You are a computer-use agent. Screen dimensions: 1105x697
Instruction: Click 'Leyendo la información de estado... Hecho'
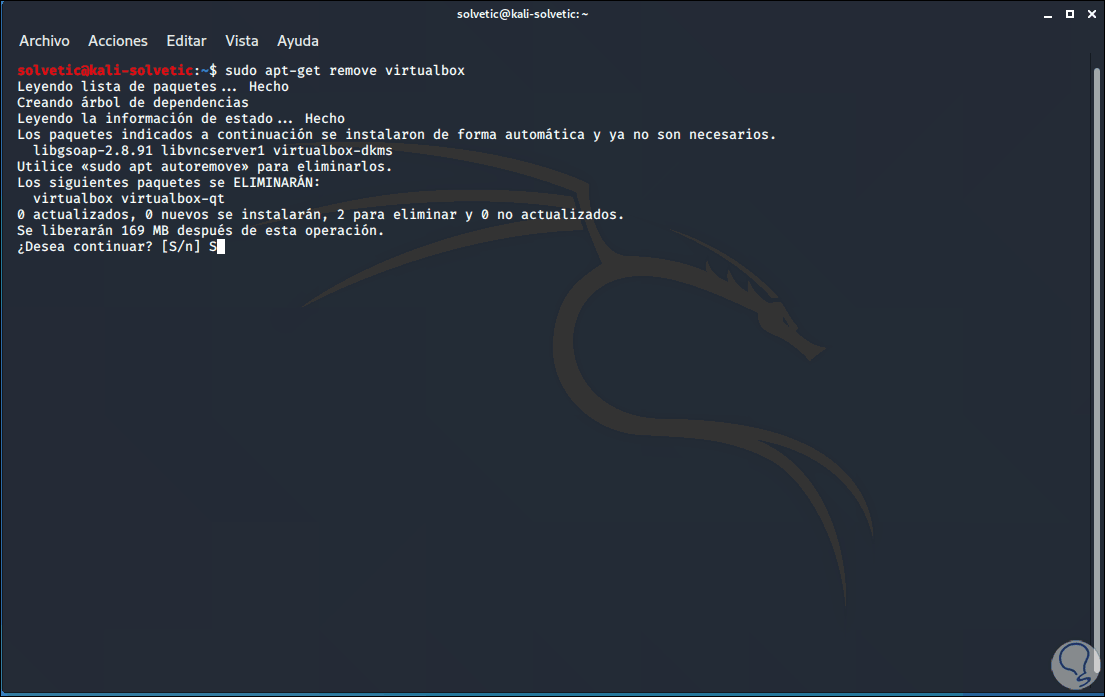tap(181, 118)
